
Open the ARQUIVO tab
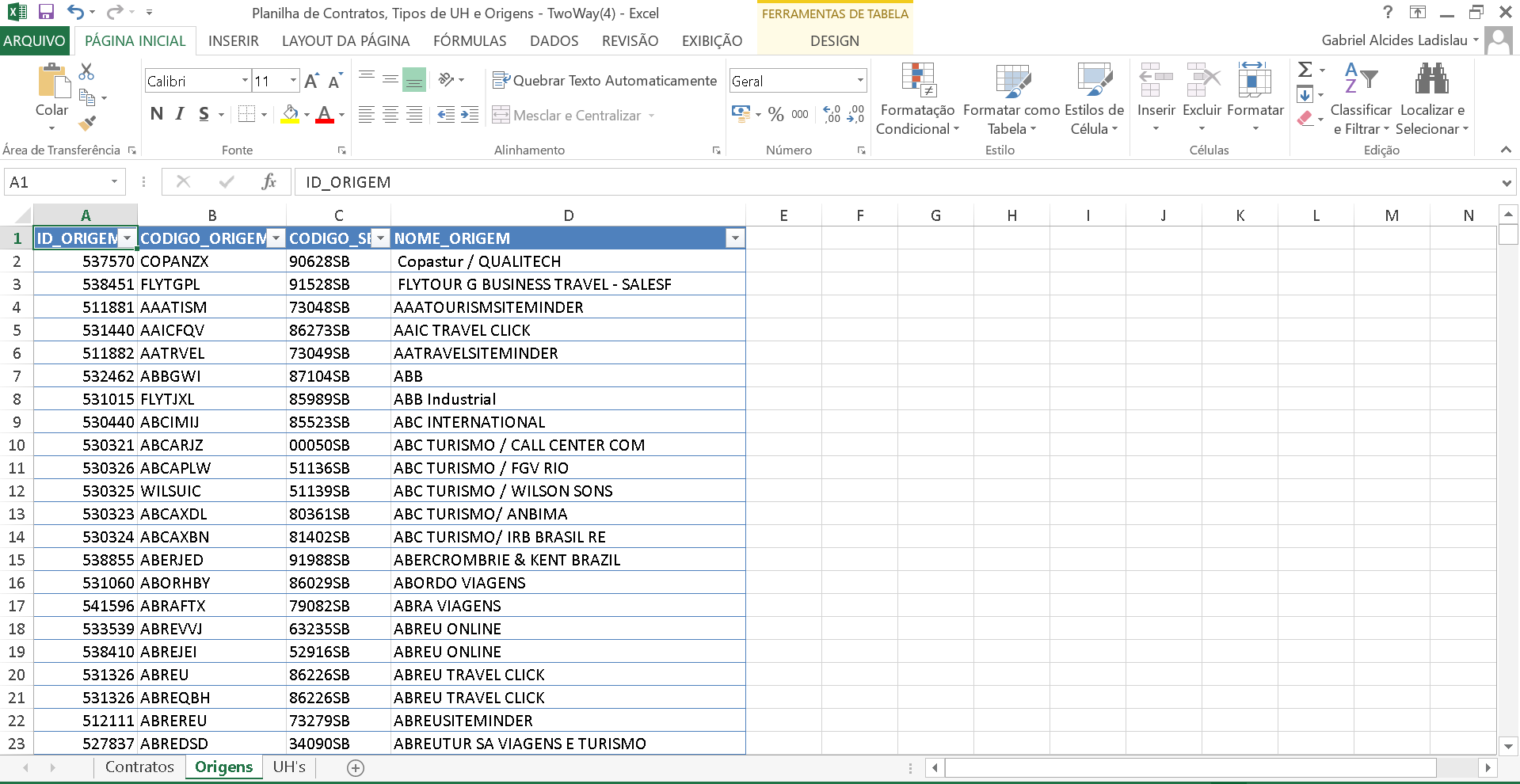(35, 40)
